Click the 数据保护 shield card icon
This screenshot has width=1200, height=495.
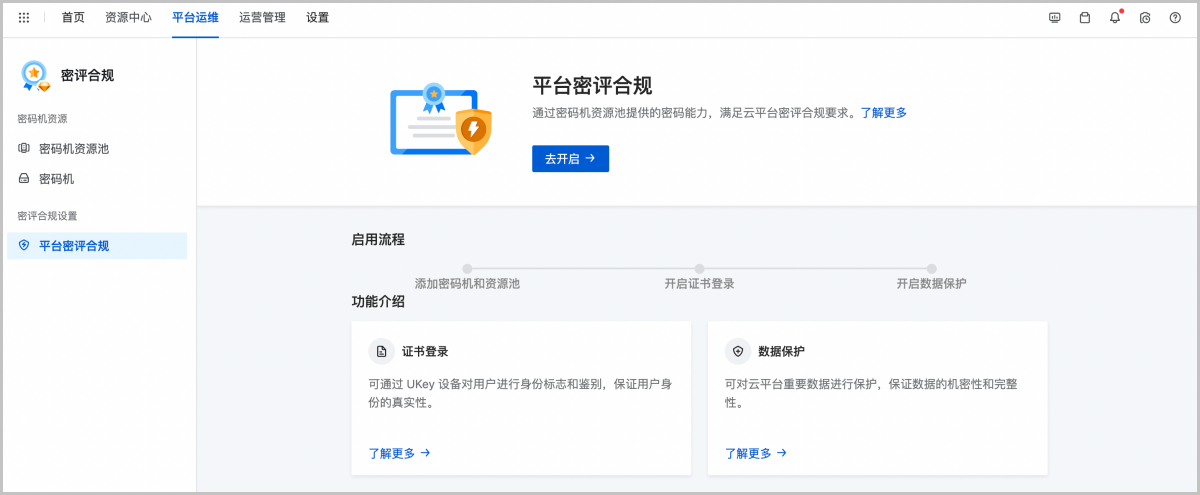coord(738,351)
